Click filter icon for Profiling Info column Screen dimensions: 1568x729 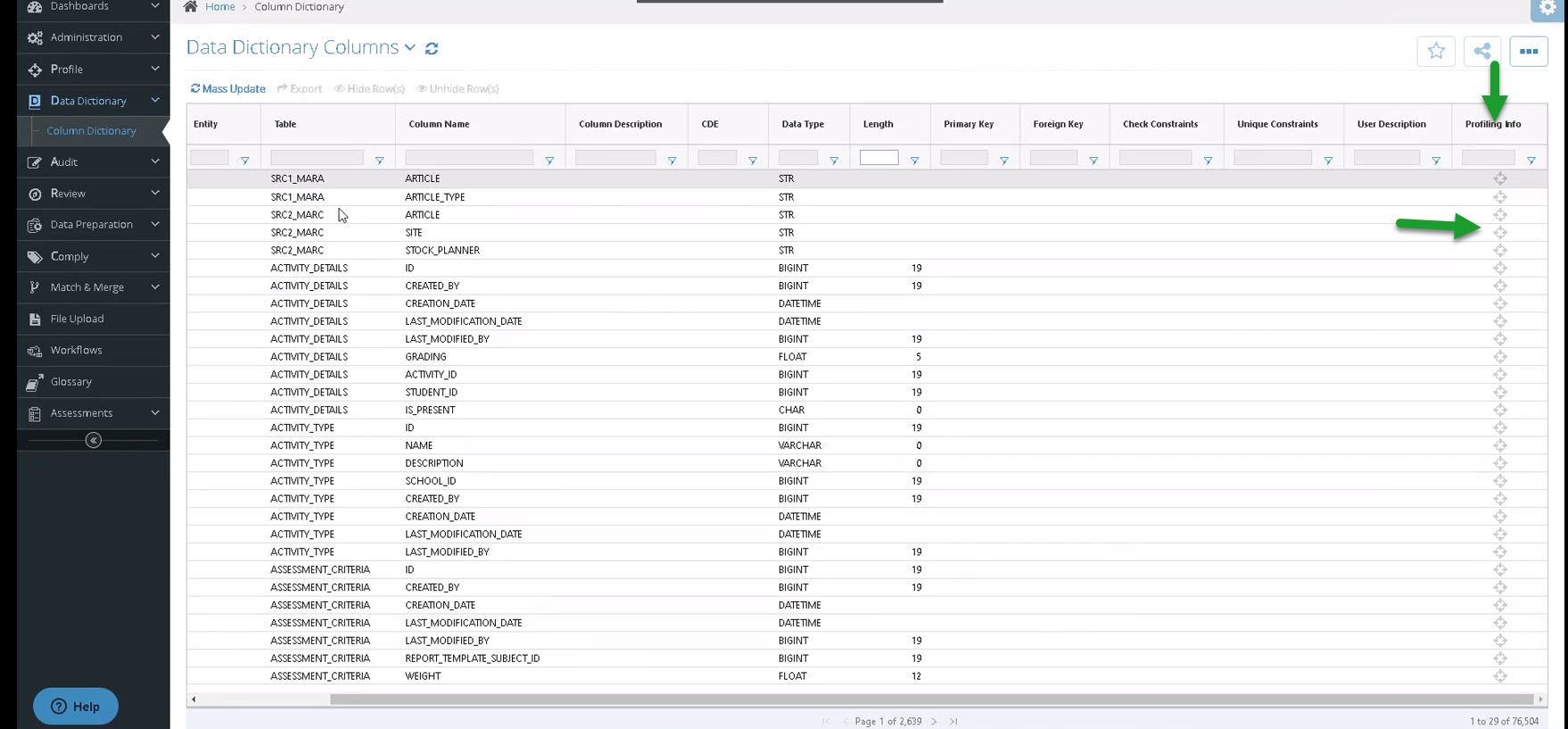(1531, 161)
